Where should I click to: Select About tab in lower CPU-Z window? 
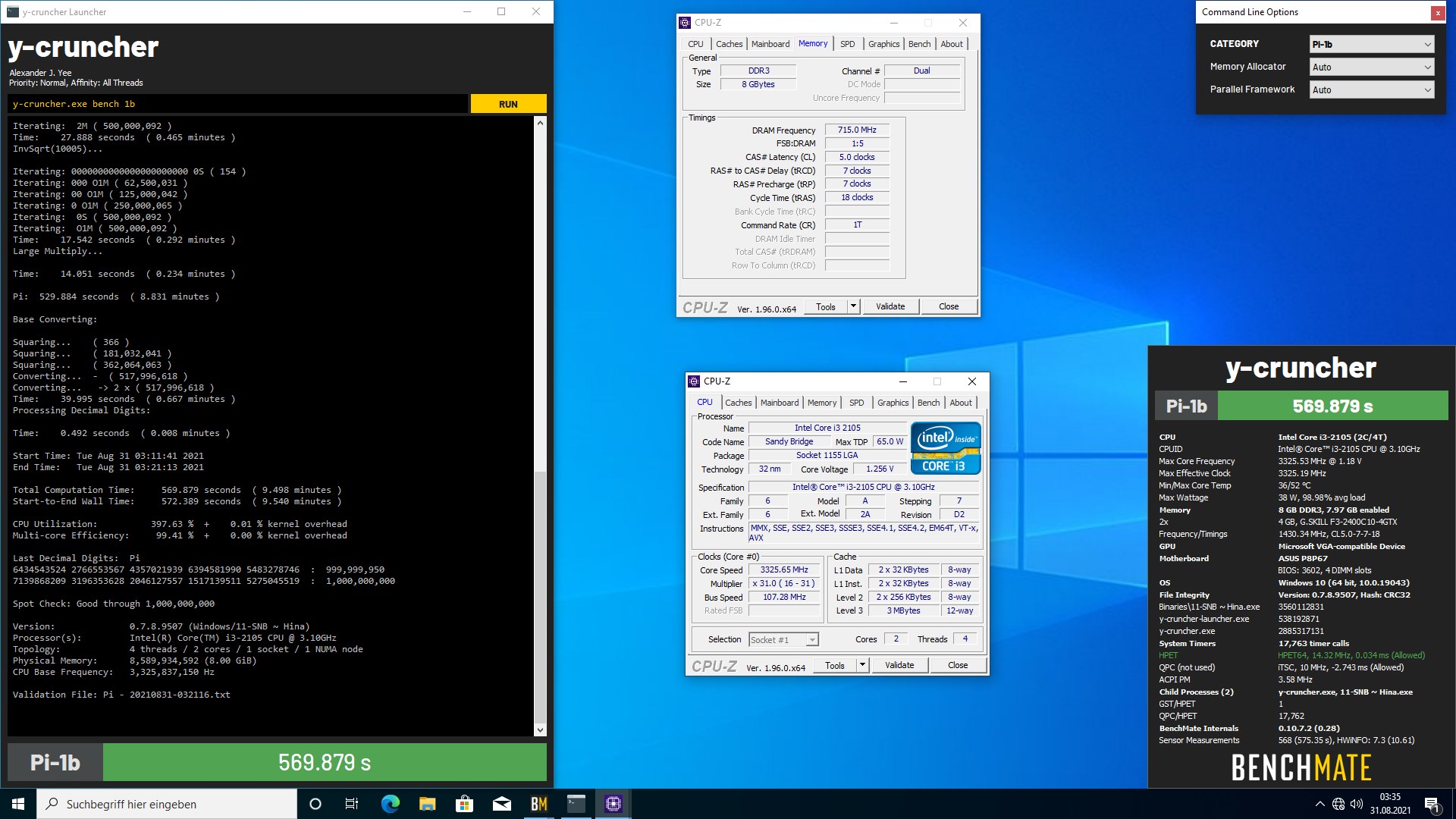click(x=961, y=403)
